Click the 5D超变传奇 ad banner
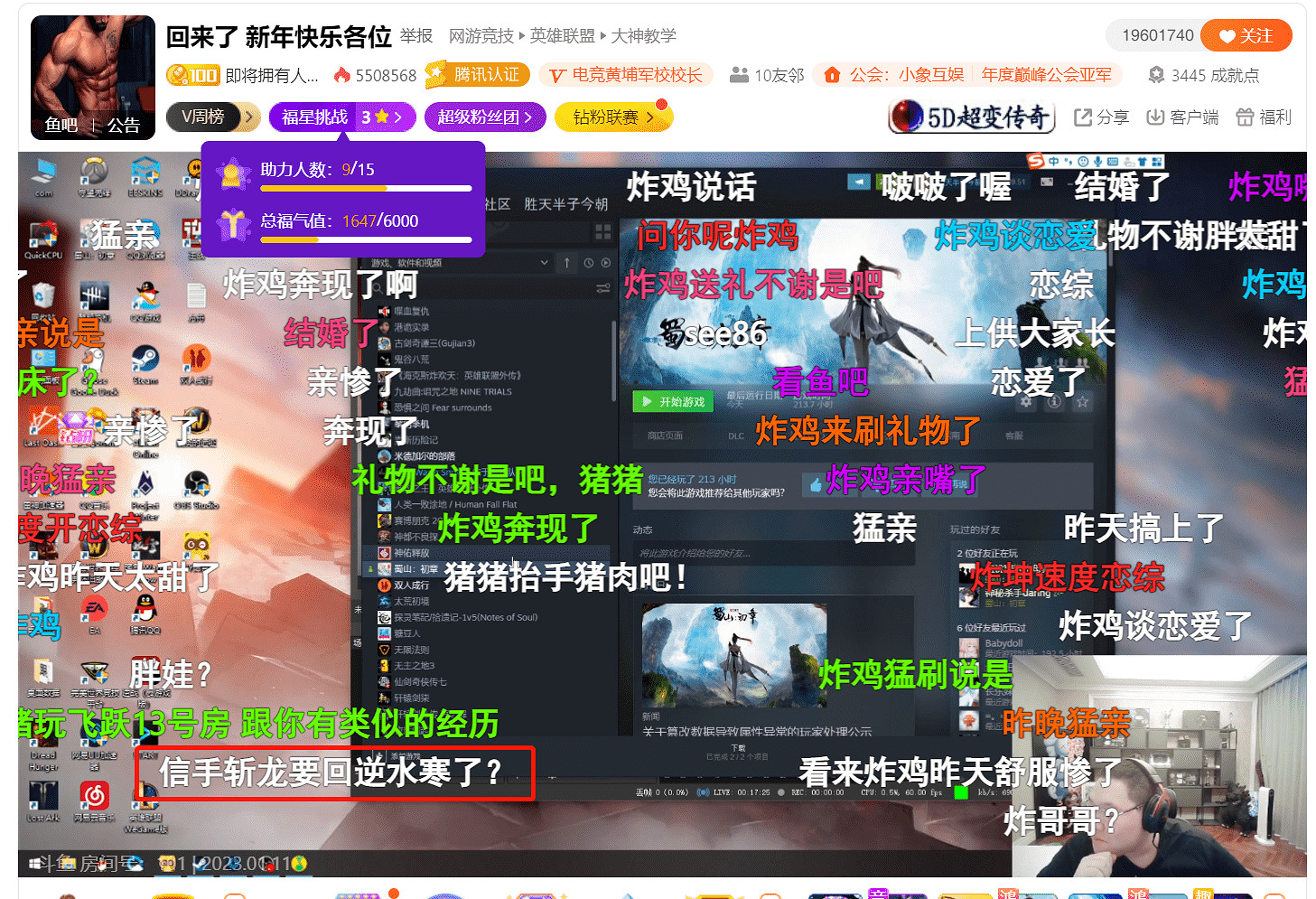This screenshot has width=1316, height=899. pyautogui.click(x=972, y=117)
